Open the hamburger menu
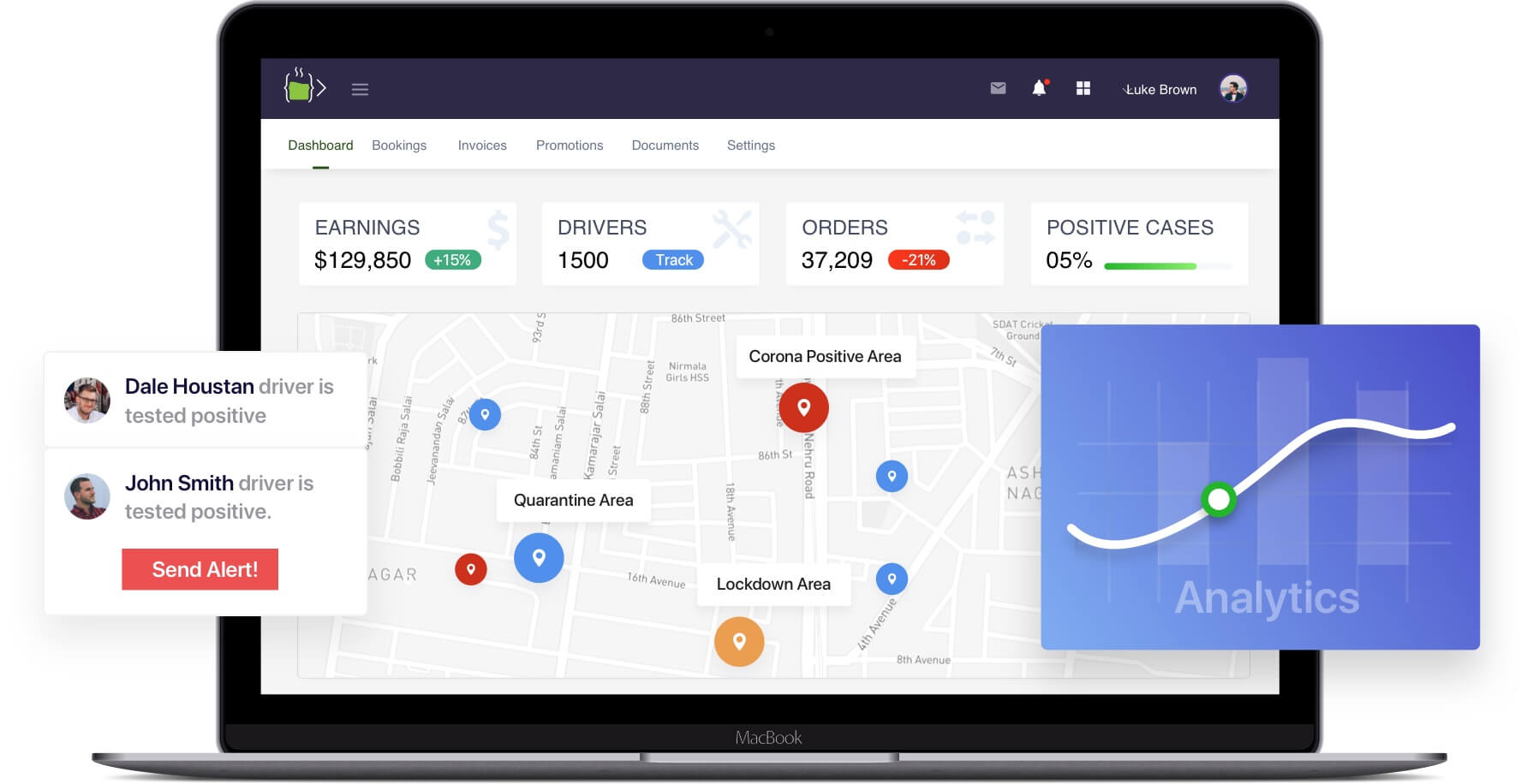 click(360, 89)
